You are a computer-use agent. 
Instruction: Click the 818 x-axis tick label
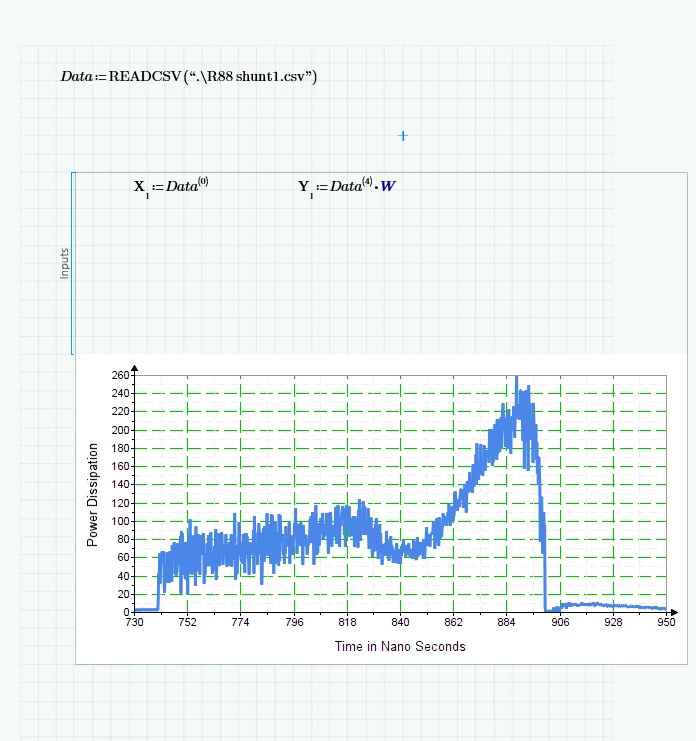(x=347, y=622)
